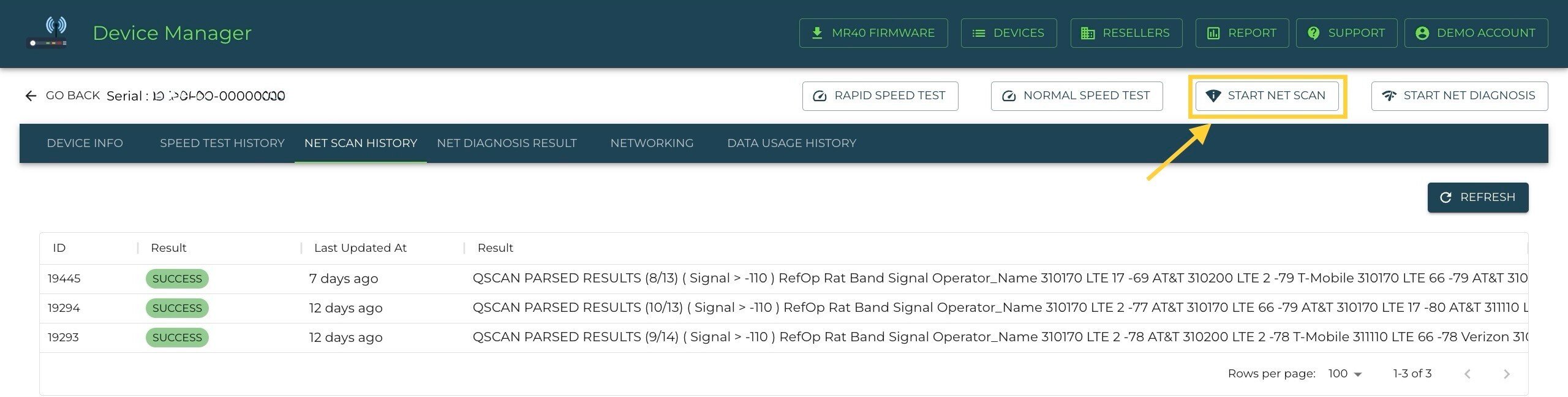Open the Data Usage History tab

pyautogui.click(x=791, y=143)
